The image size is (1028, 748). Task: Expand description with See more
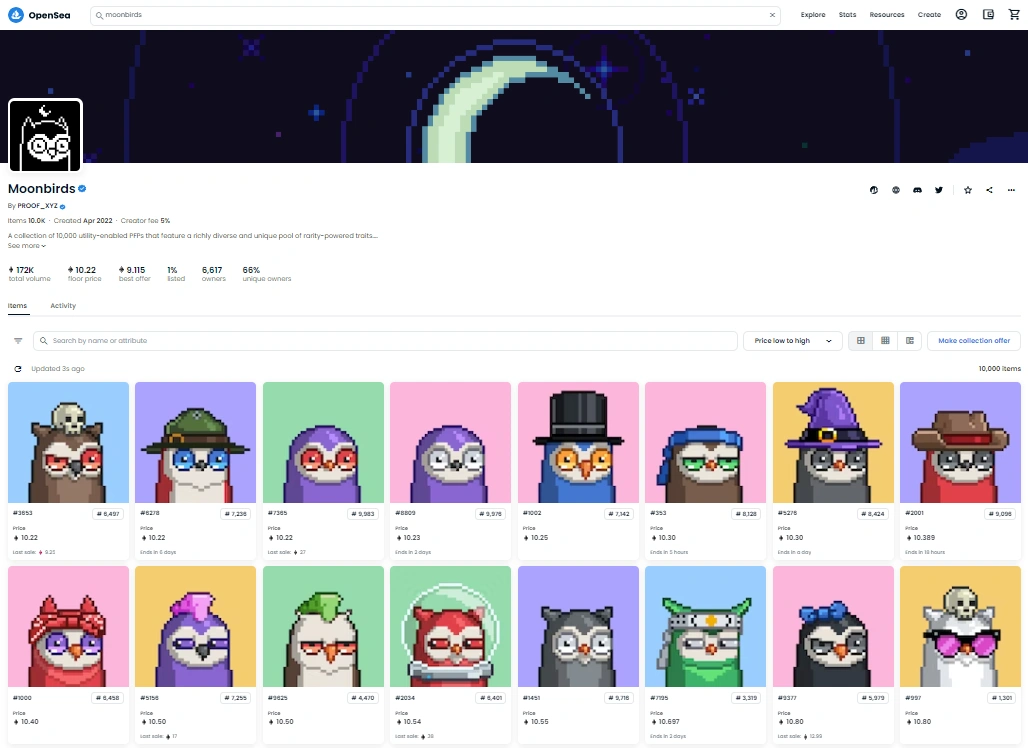click(27, 246)
